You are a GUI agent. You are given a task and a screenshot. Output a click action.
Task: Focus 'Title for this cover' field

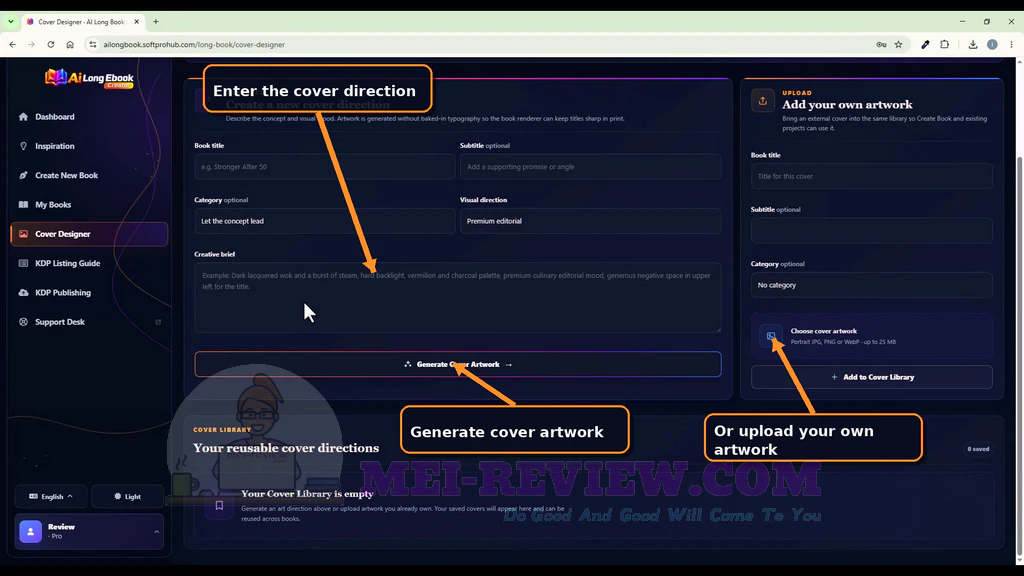(x=872, y=176)
